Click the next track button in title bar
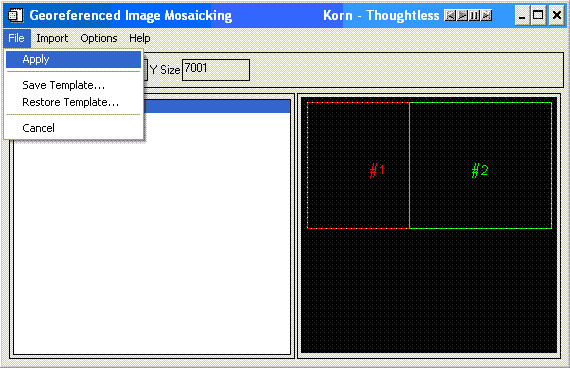570x368 pixels. point(486,15)
